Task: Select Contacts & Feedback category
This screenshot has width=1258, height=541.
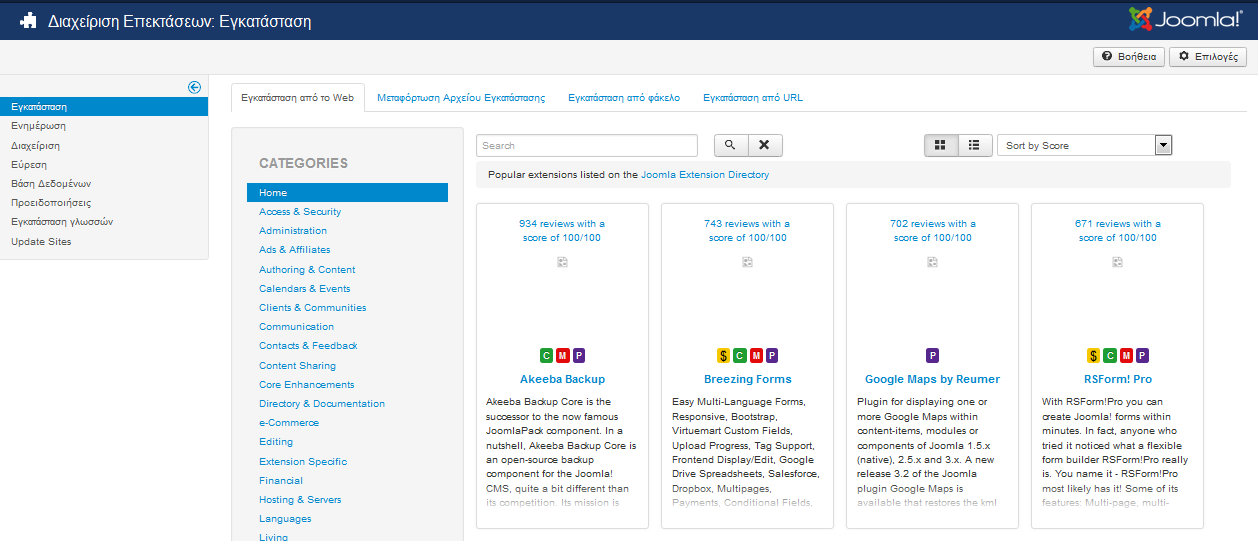Action: pos(308,346)
